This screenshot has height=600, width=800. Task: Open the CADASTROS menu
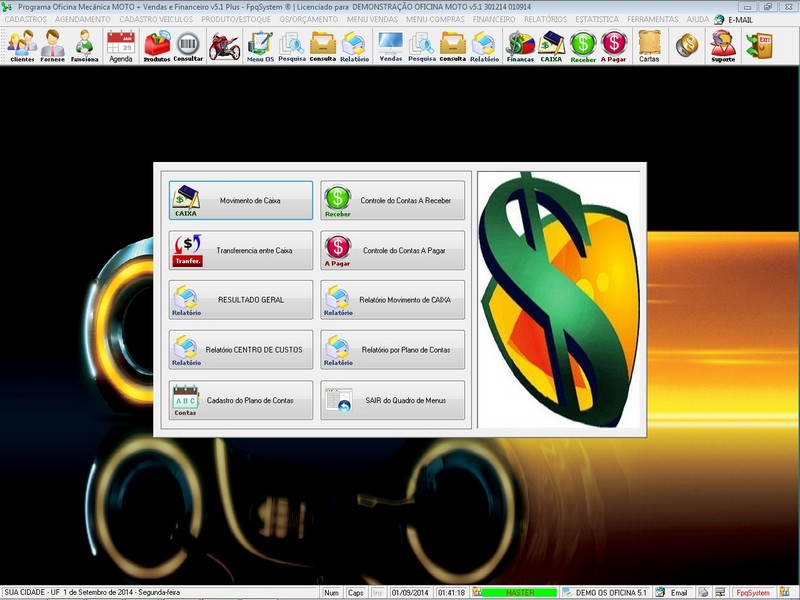26,19
